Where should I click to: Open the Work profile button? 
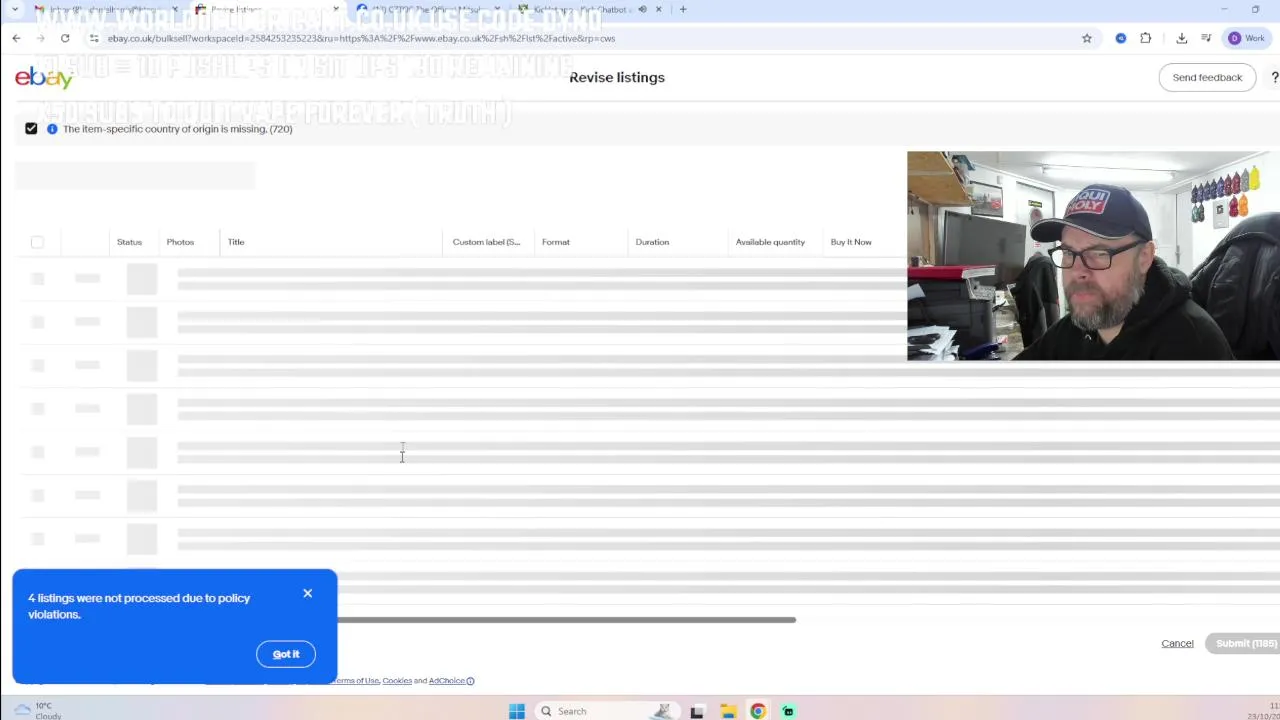click(1248, 38)
